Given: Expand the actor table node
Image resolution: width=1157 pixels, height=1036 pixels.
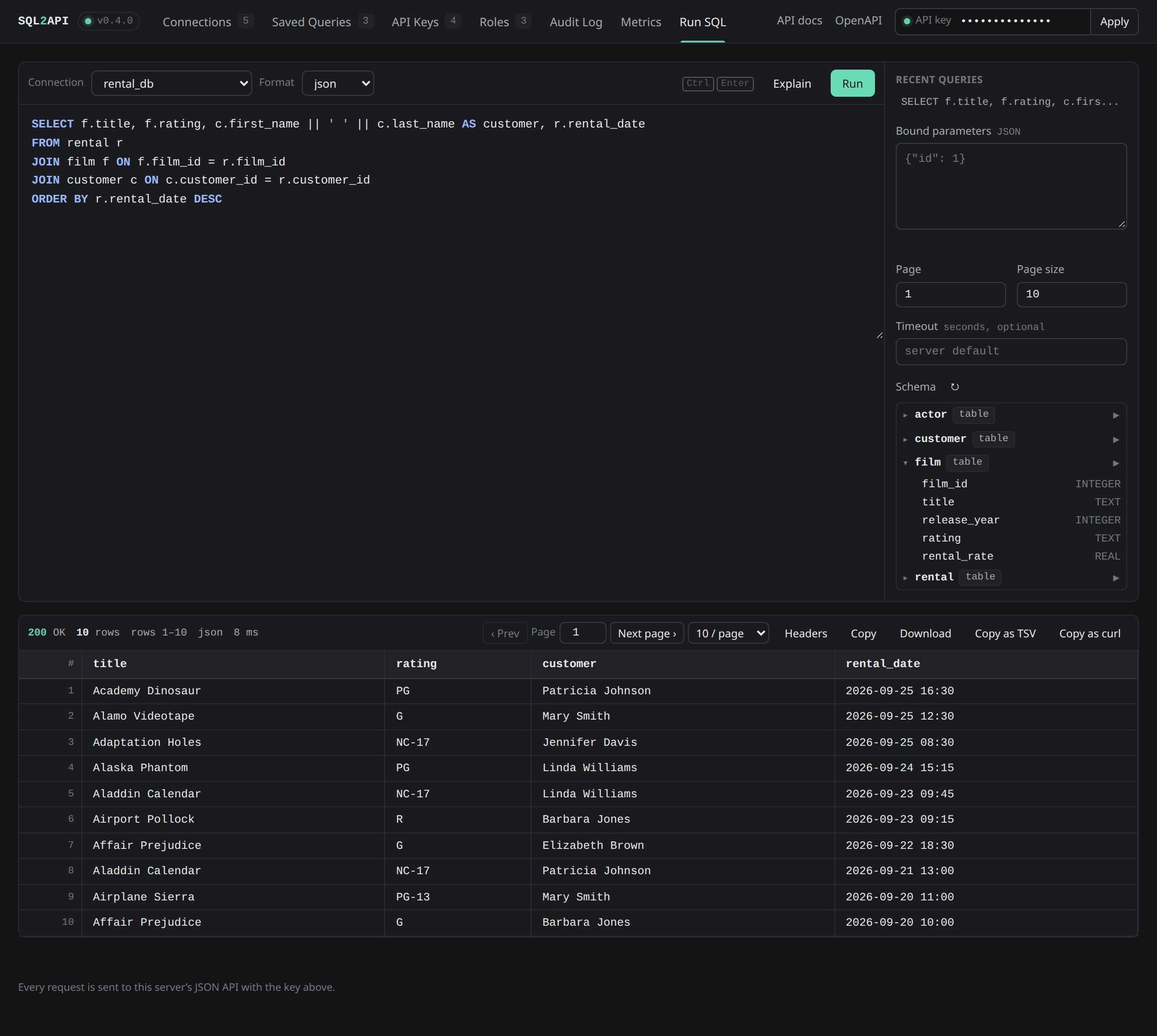Looking at the screenshot, I should tap(905, 415).
